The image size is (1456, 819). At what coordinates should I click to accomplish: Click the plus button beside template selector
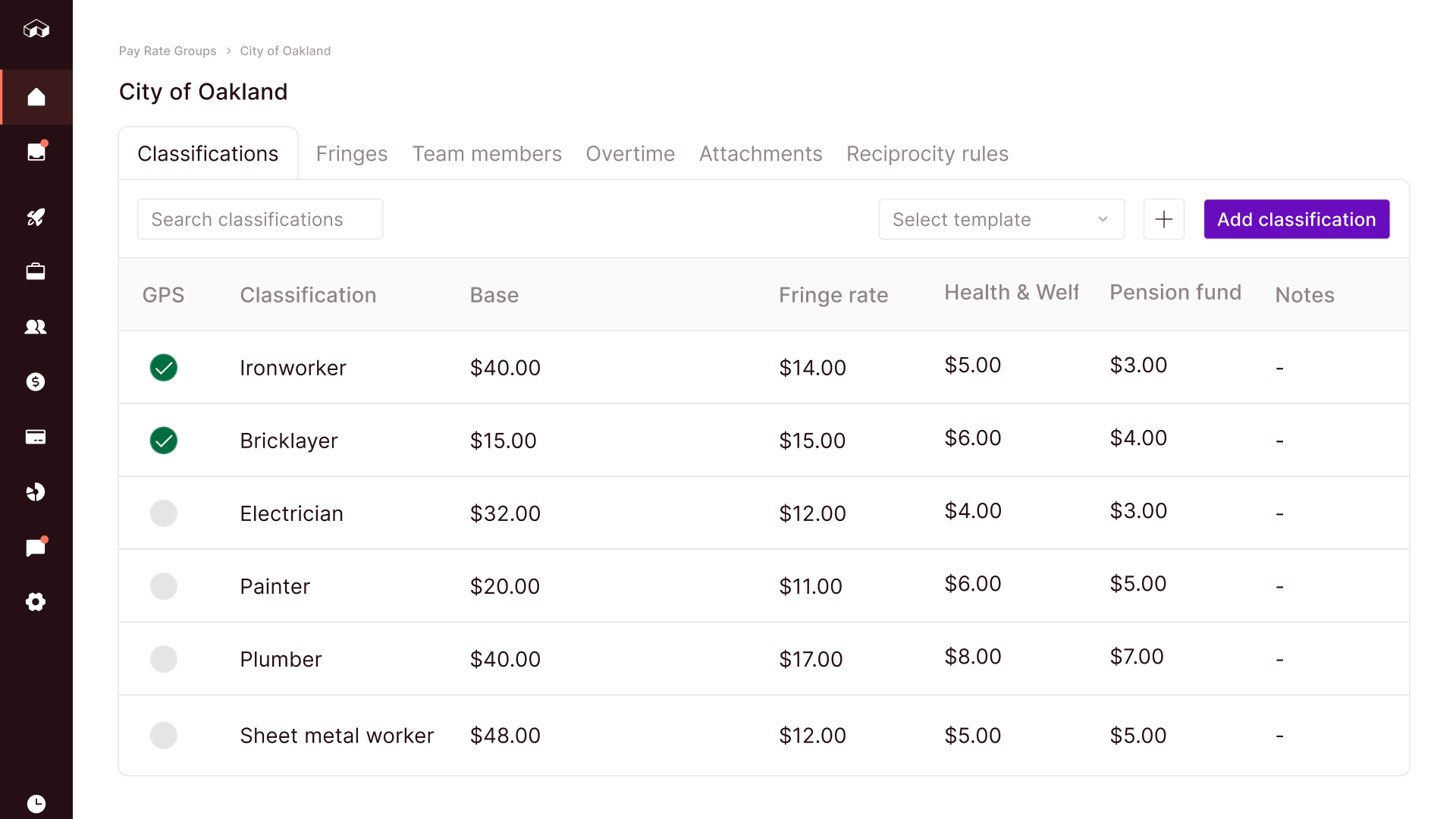(1163, 219)
